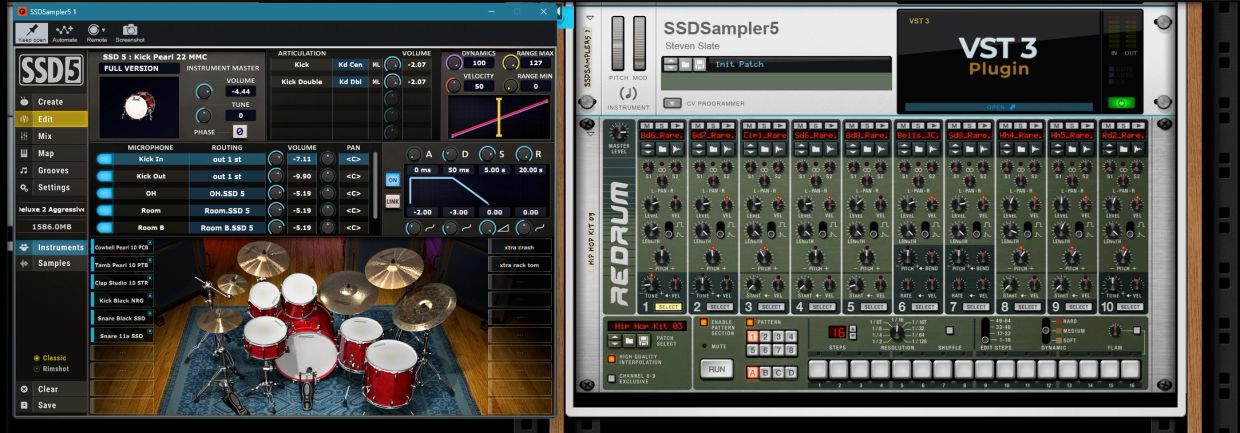This screenshot has height=433, width=1240.
Task: Save patch with disk icon beside Init Patch
Action: point(698,64)
